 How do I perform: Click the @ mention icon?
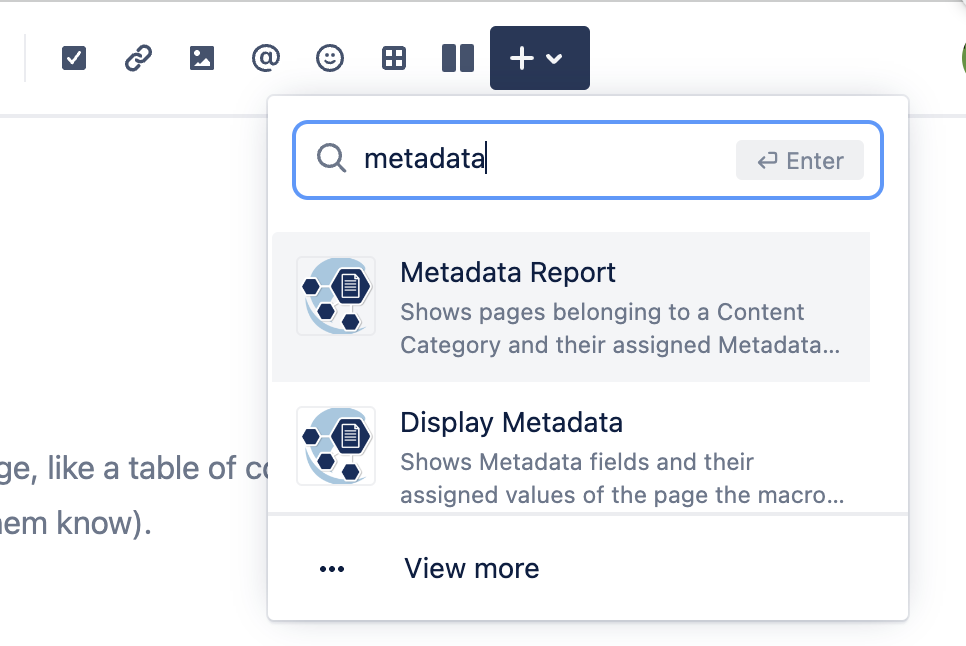pos(265,59)
